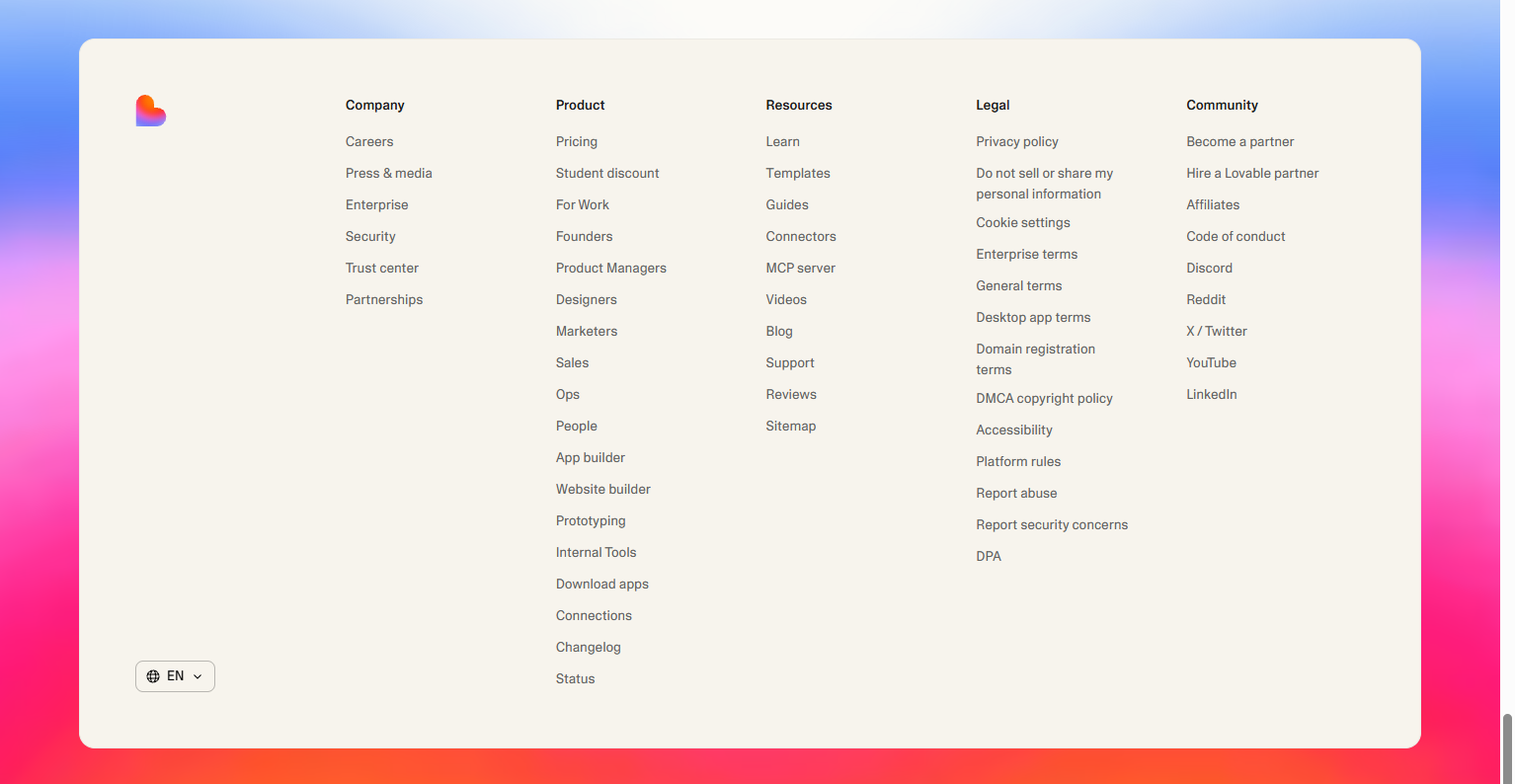Viewport: 1515px width, 784px height.
Task: Check the Status page link
Action: point(576,679)
